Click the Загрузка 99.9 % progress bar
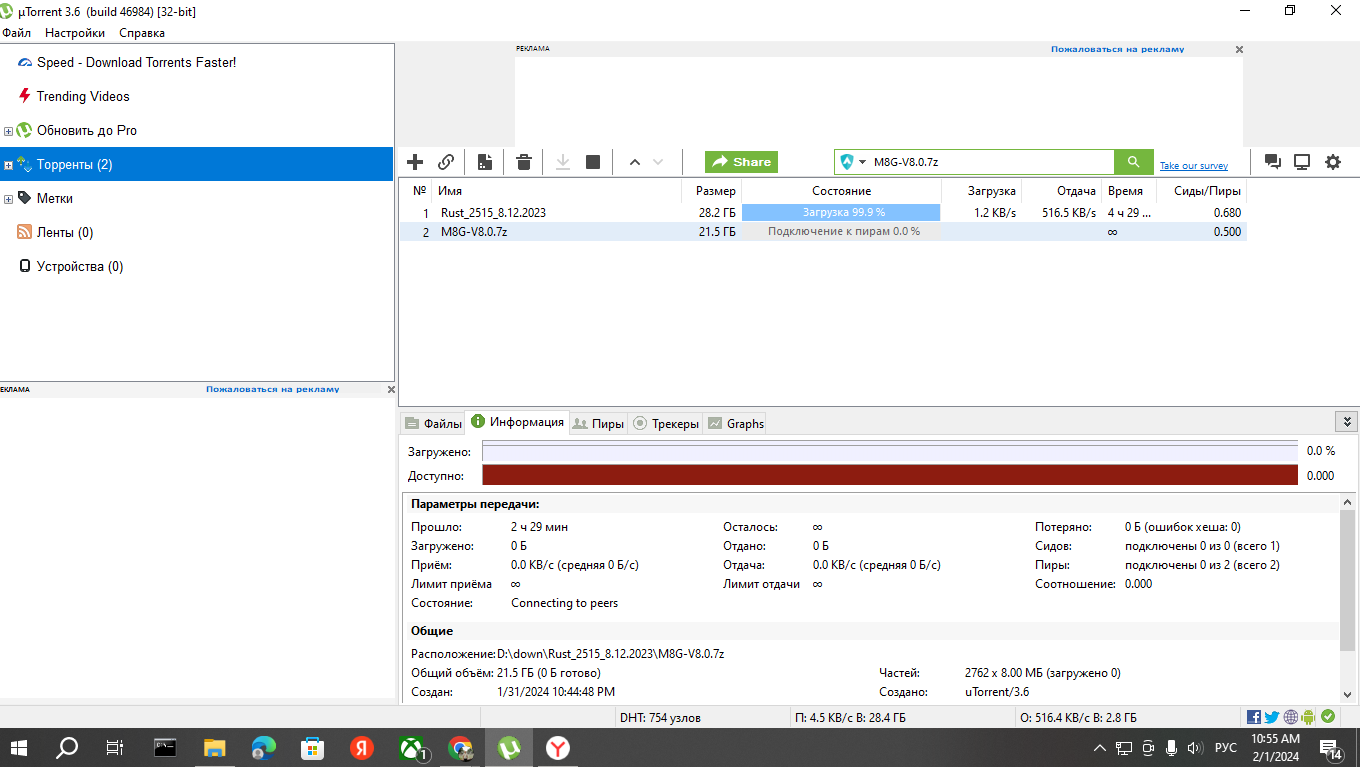 tap(841, 213)
